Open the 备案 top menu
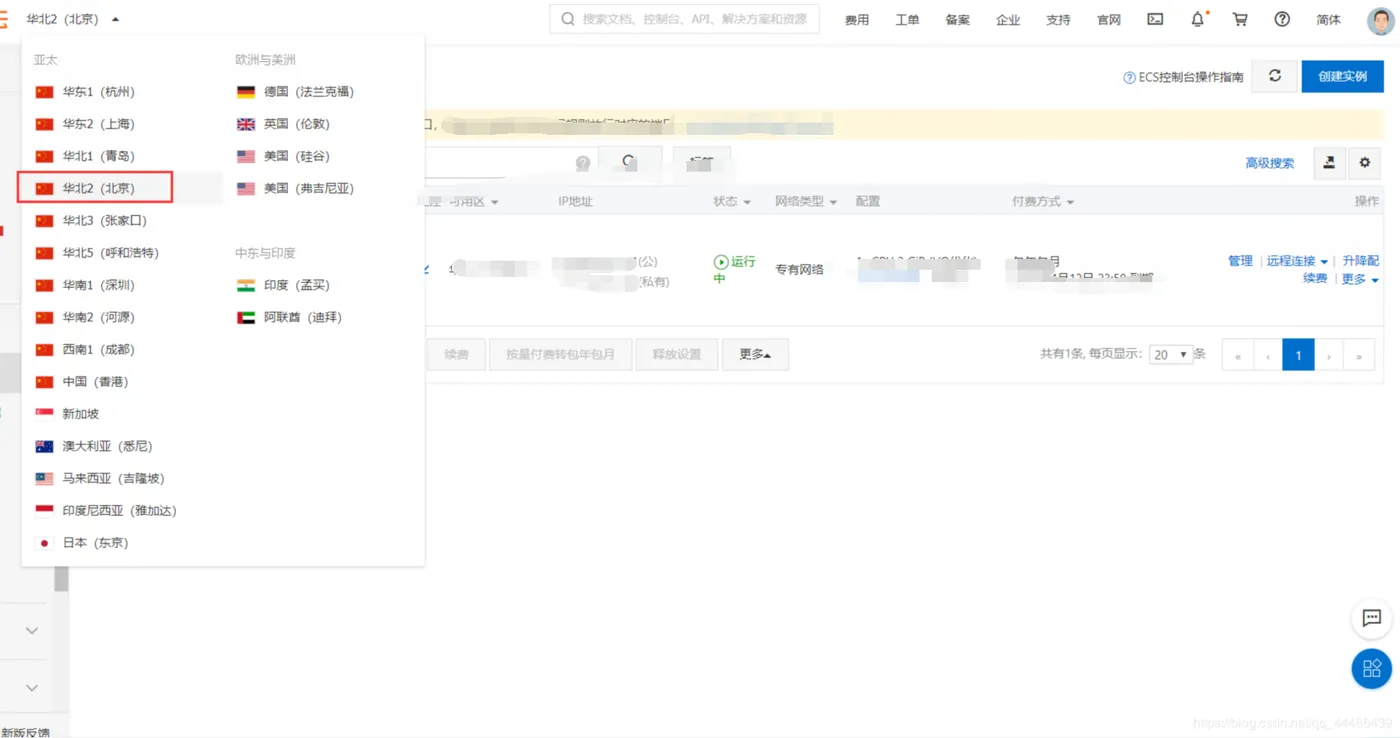Screen dimensions: 1400x738 point(957,20)
